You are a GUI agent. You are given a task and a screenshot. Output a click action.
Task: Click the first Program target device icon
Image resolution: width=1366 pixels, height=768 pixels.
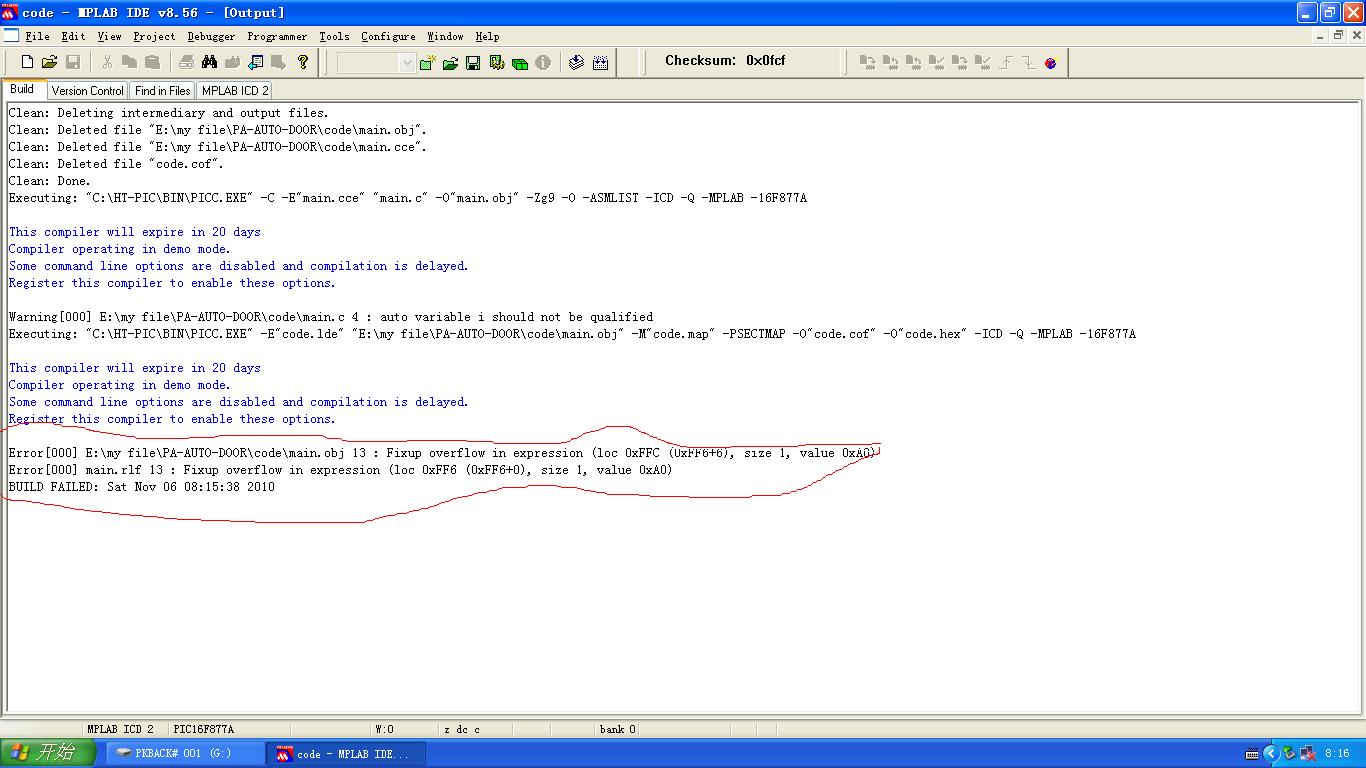pos(868,63)
